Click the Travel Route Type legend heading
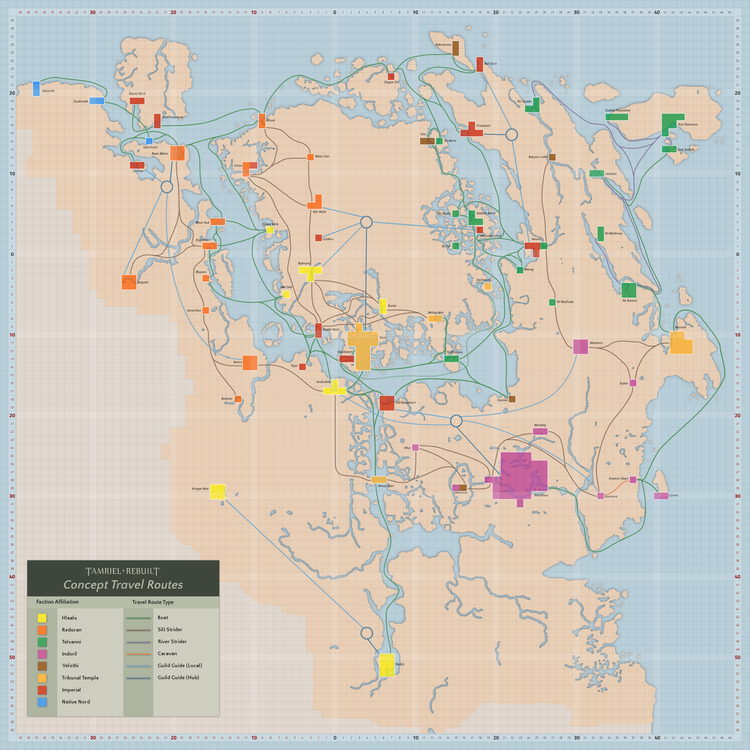This screenshot has height=750, width=750. 153,602
